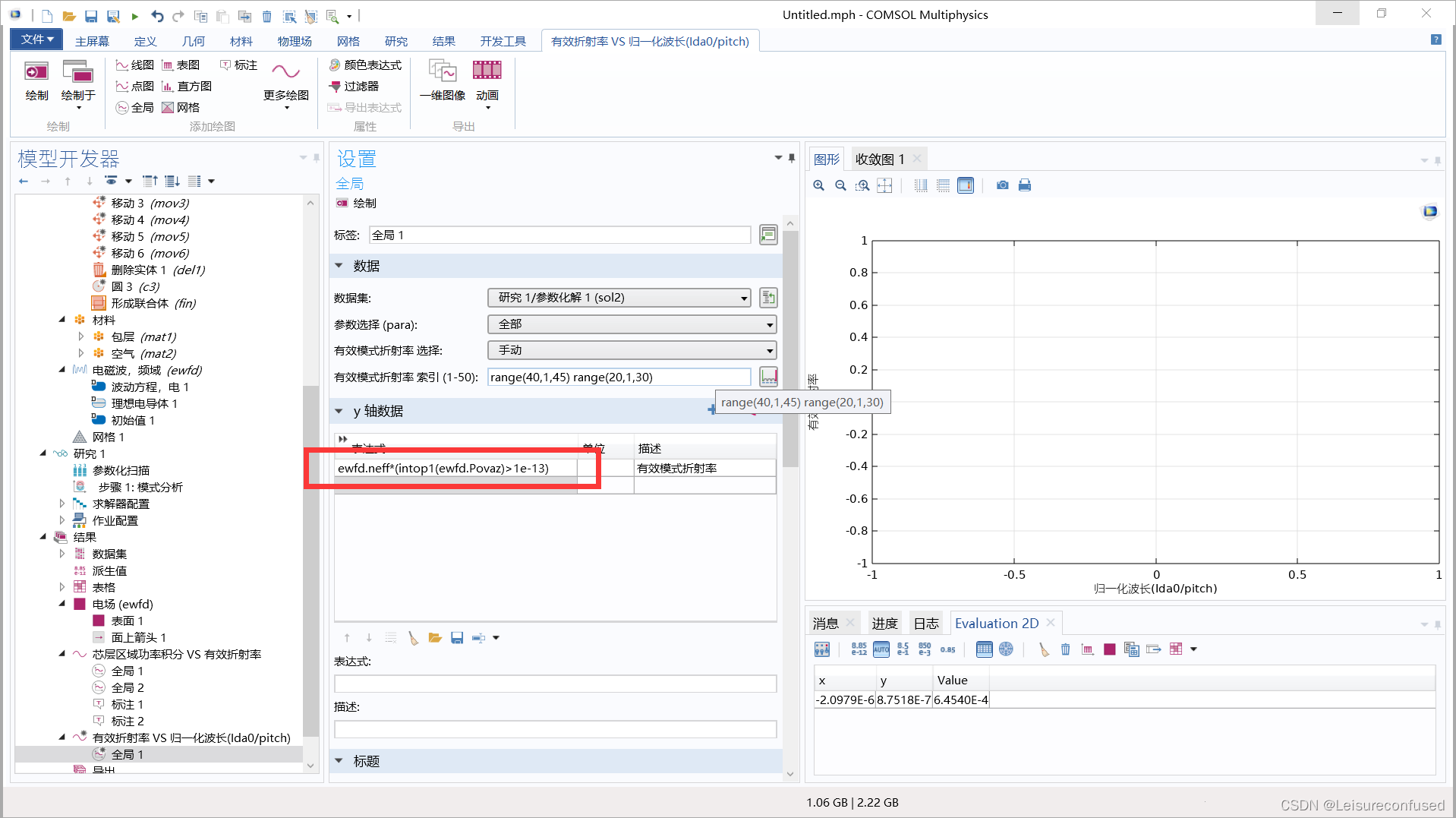
Task: Switch to the 几何 geometry tab
Action: click(x=193, y=41)
